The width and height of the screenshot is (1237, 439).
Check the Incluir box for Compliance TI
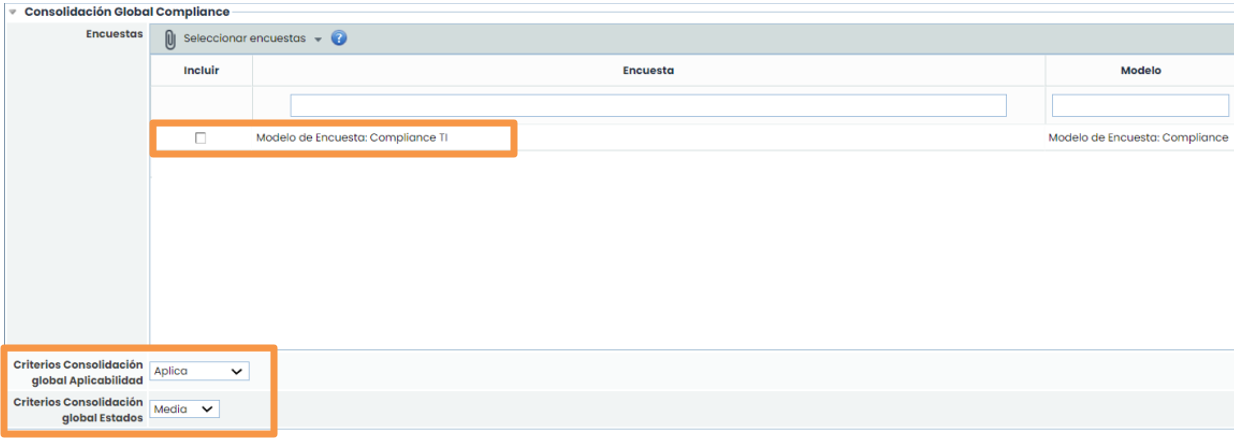click(x=201, y=138)
